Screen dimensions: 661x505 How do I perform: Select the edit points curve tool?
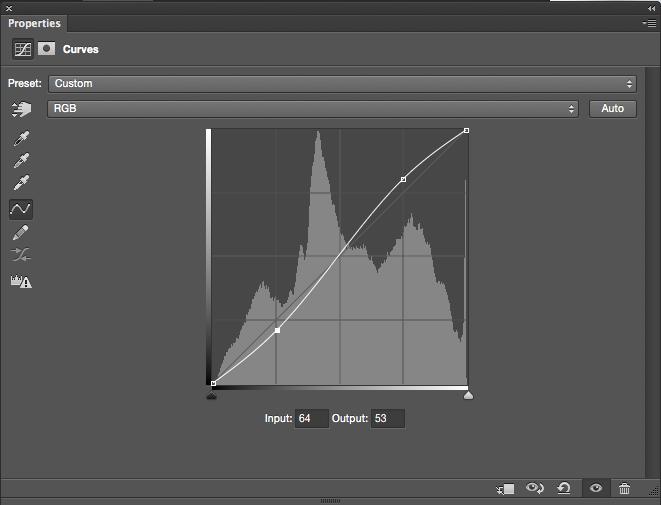[21, 209]
